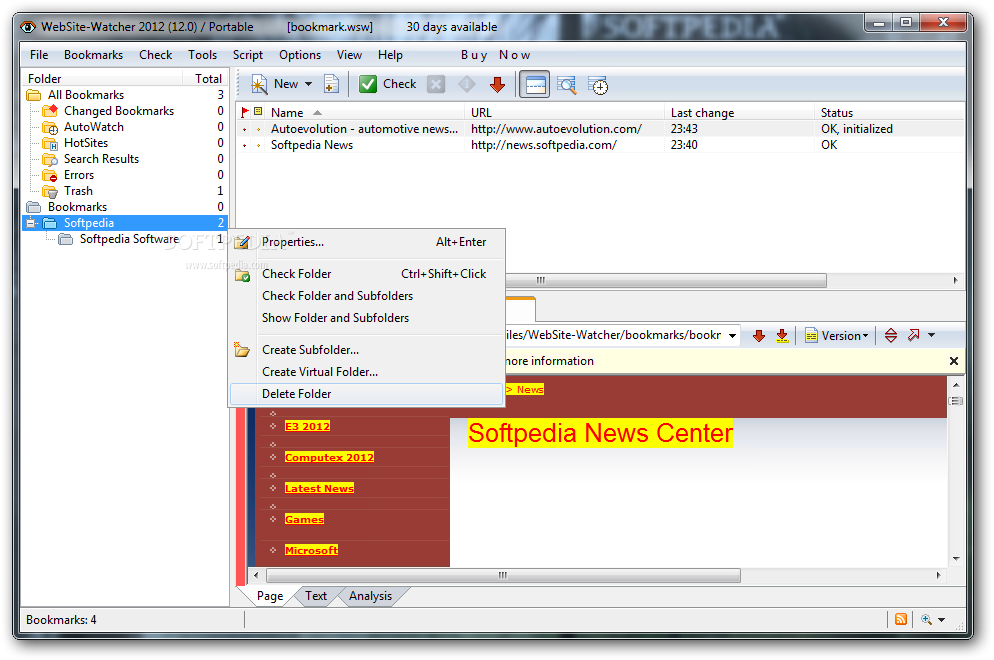Click the New bookmark wizard icon
The image size is (994, 660).
(x=259, y=84)
